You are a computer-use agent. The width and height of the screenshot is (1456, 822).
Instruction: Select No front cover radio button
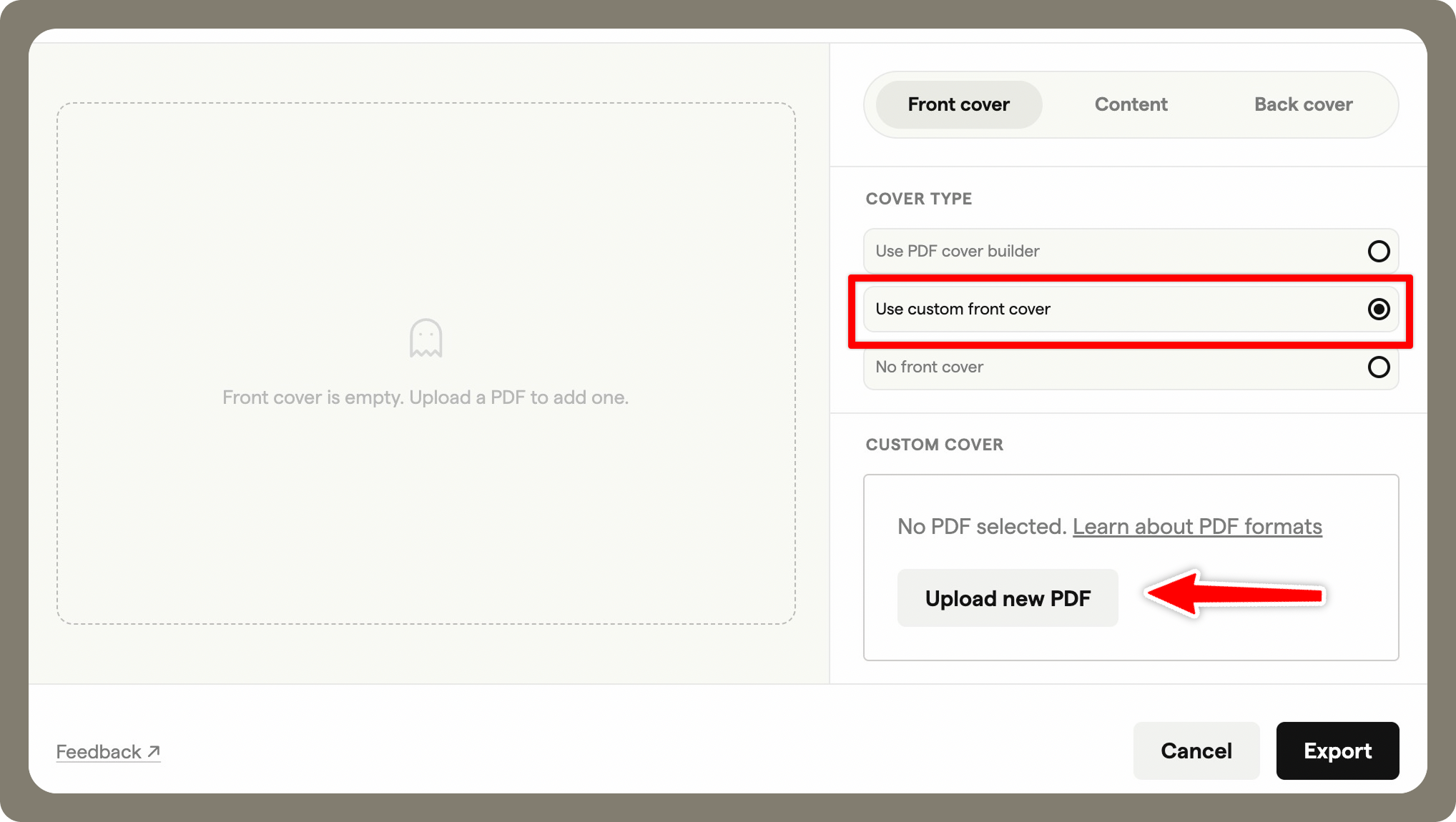[1378, 367]
